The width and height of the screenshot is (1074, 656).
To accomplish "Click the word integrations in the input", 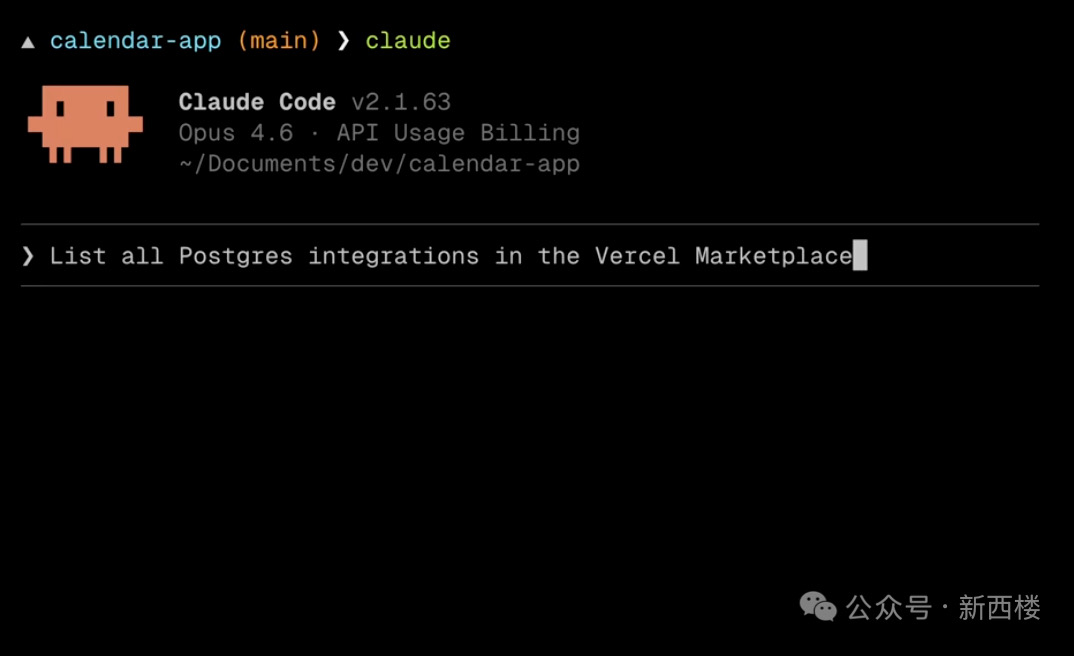I will (393, 256).
